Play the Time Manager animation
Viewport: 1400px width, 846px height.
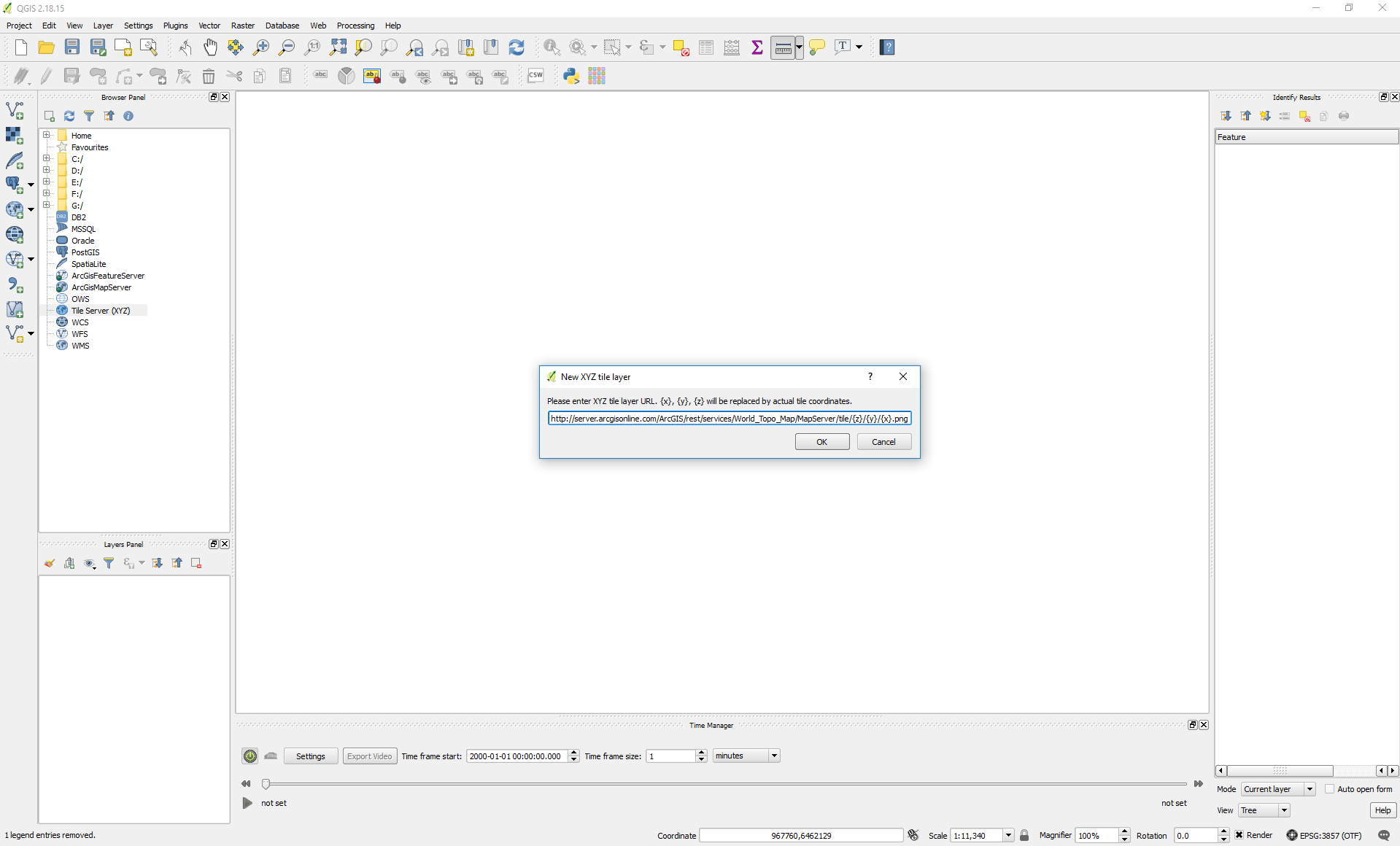coord(247,803)
